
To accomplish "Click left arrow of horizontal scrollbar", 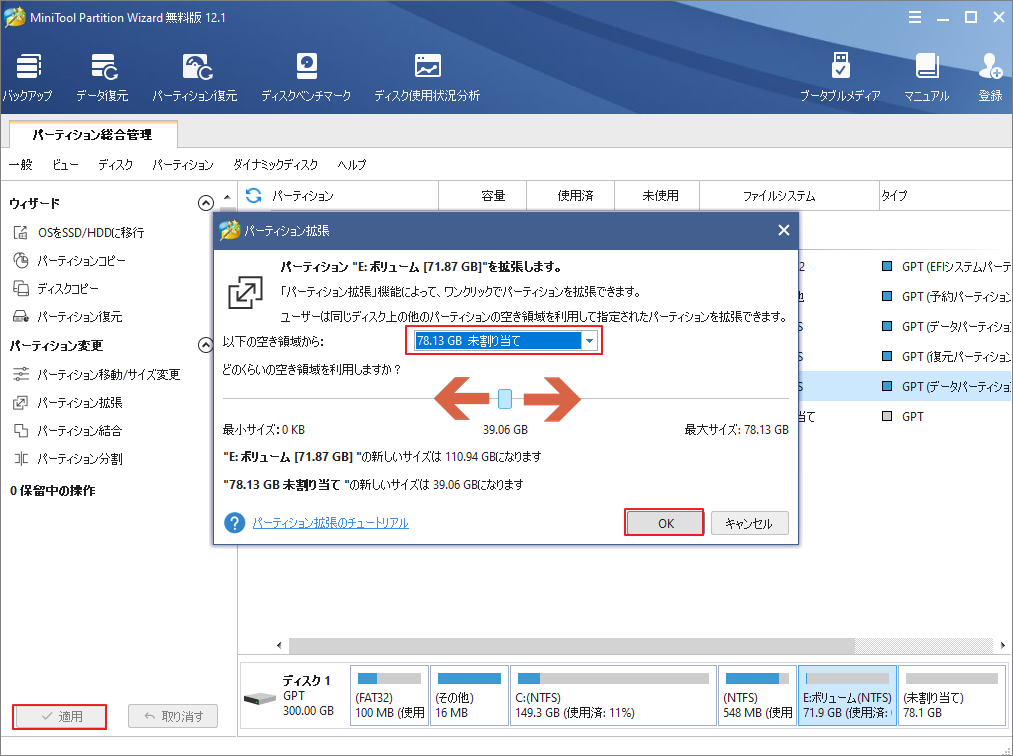I will [279, 645].
